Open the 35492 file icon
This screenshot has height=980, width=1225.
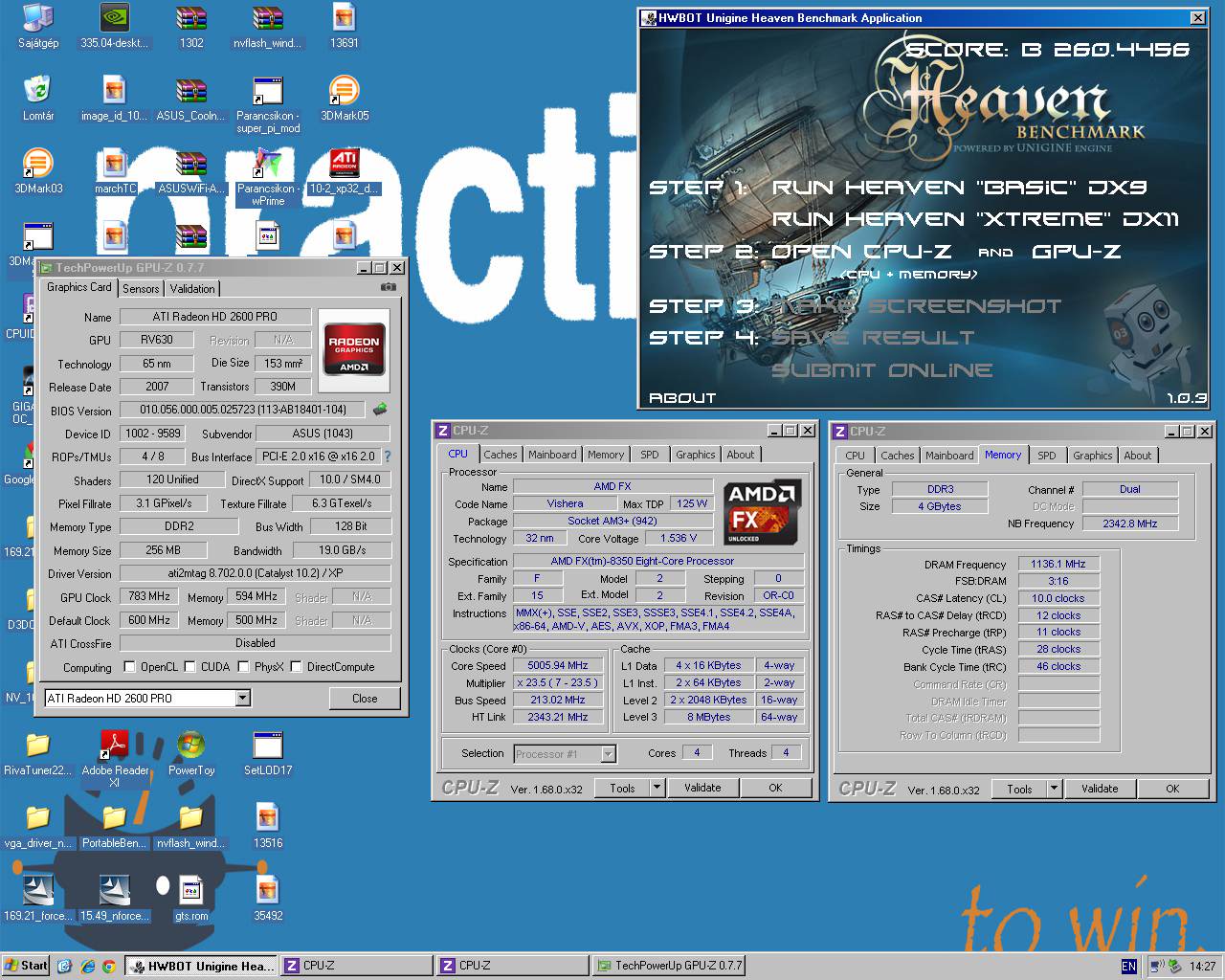pos(268,899)
